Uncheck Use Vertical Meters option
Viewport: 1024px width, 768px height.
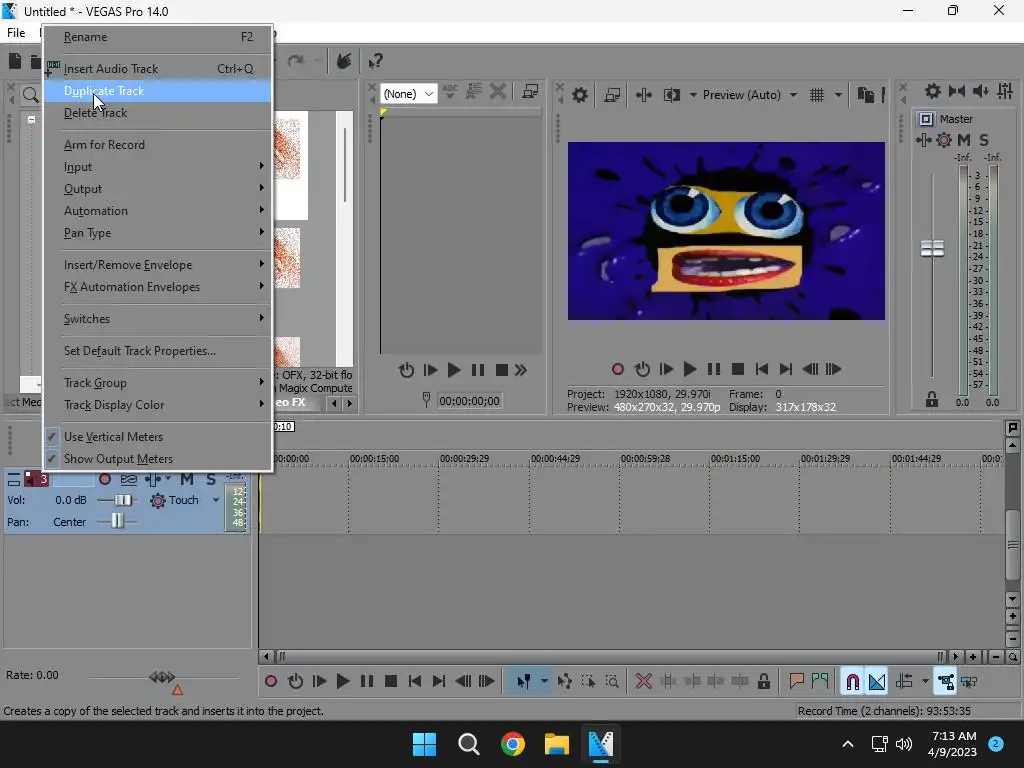pos(157,437)
